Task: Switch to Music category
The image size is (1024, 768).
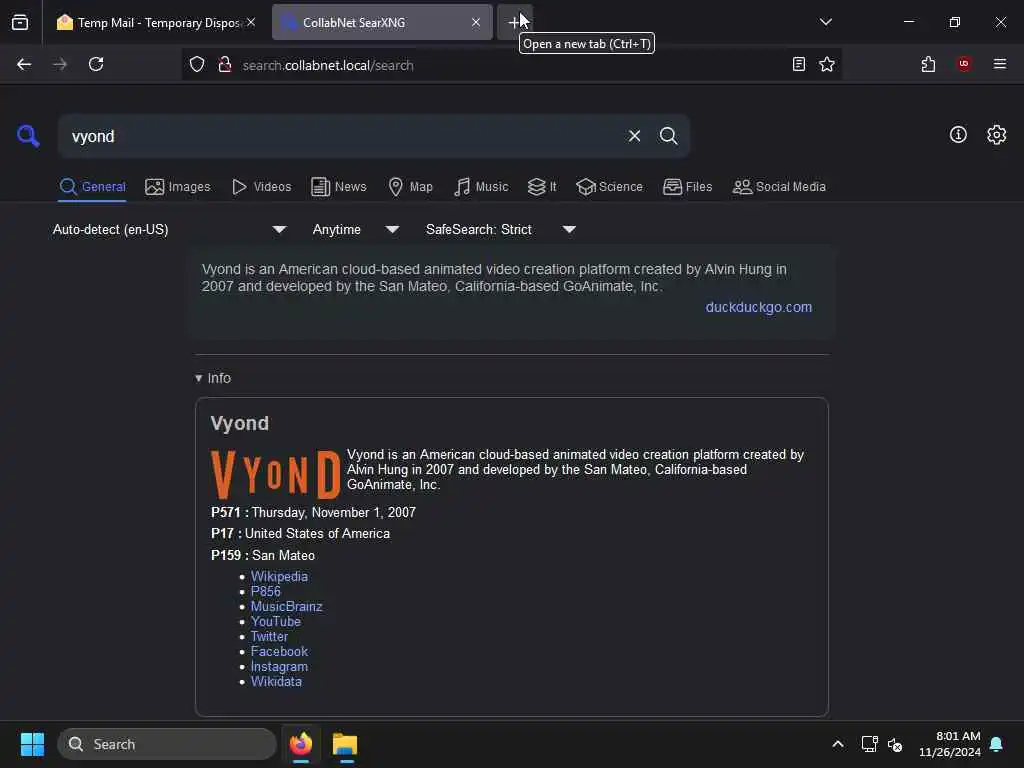Action: [481, 187]
